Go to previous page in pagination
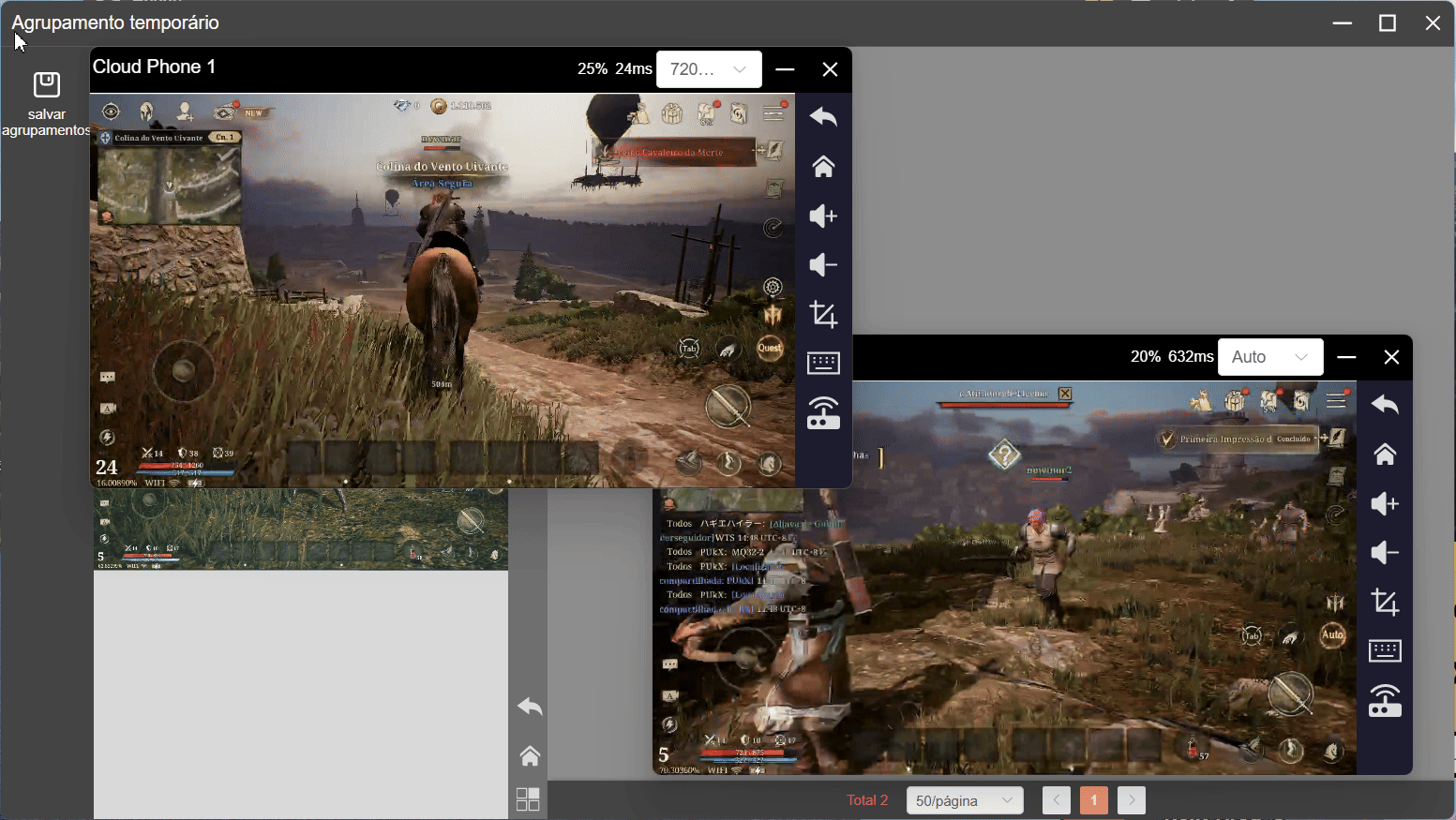 tap(1056, 800)
